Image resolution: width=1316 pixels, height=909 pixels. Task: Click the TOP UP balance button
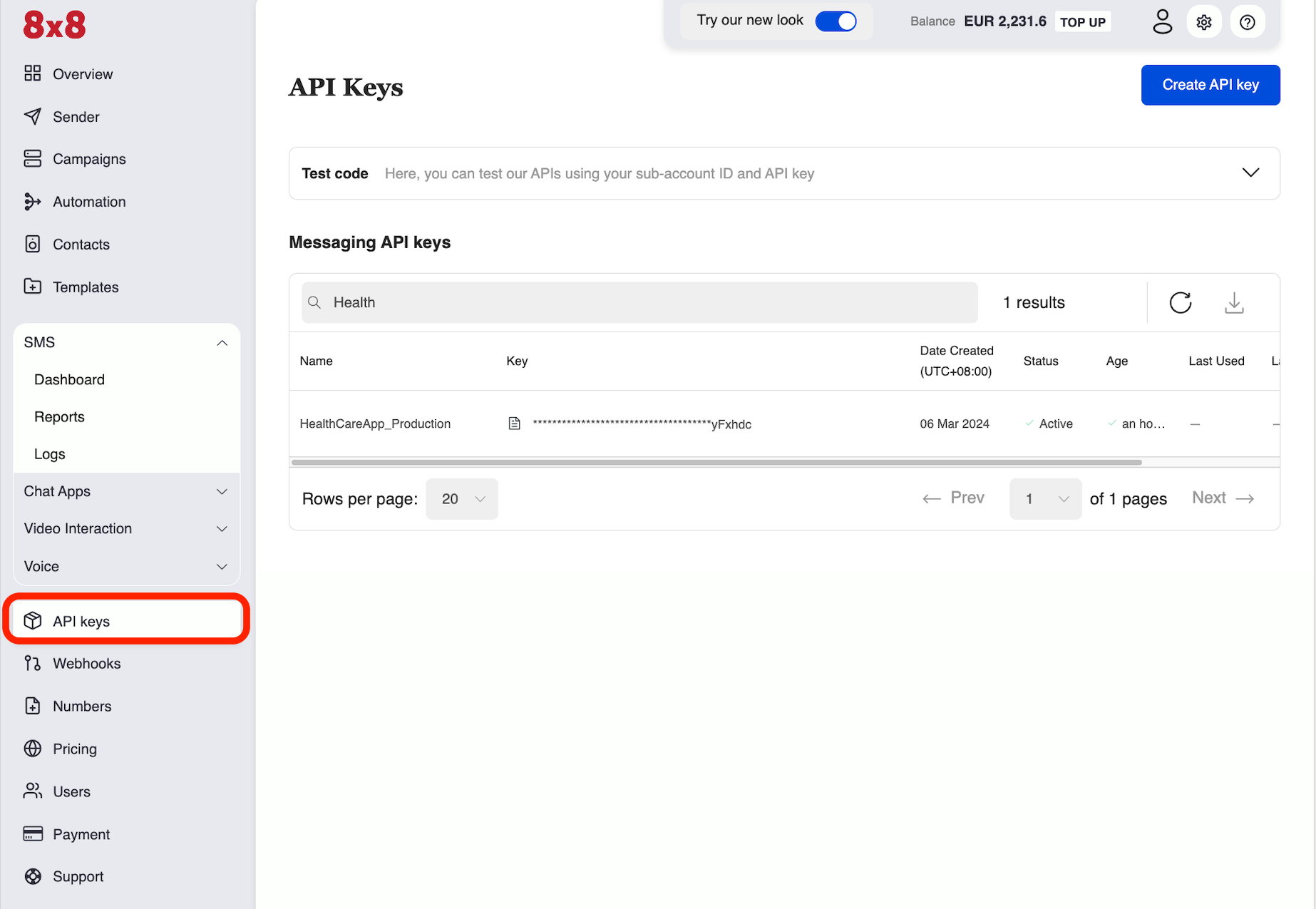coord(1082,22)
